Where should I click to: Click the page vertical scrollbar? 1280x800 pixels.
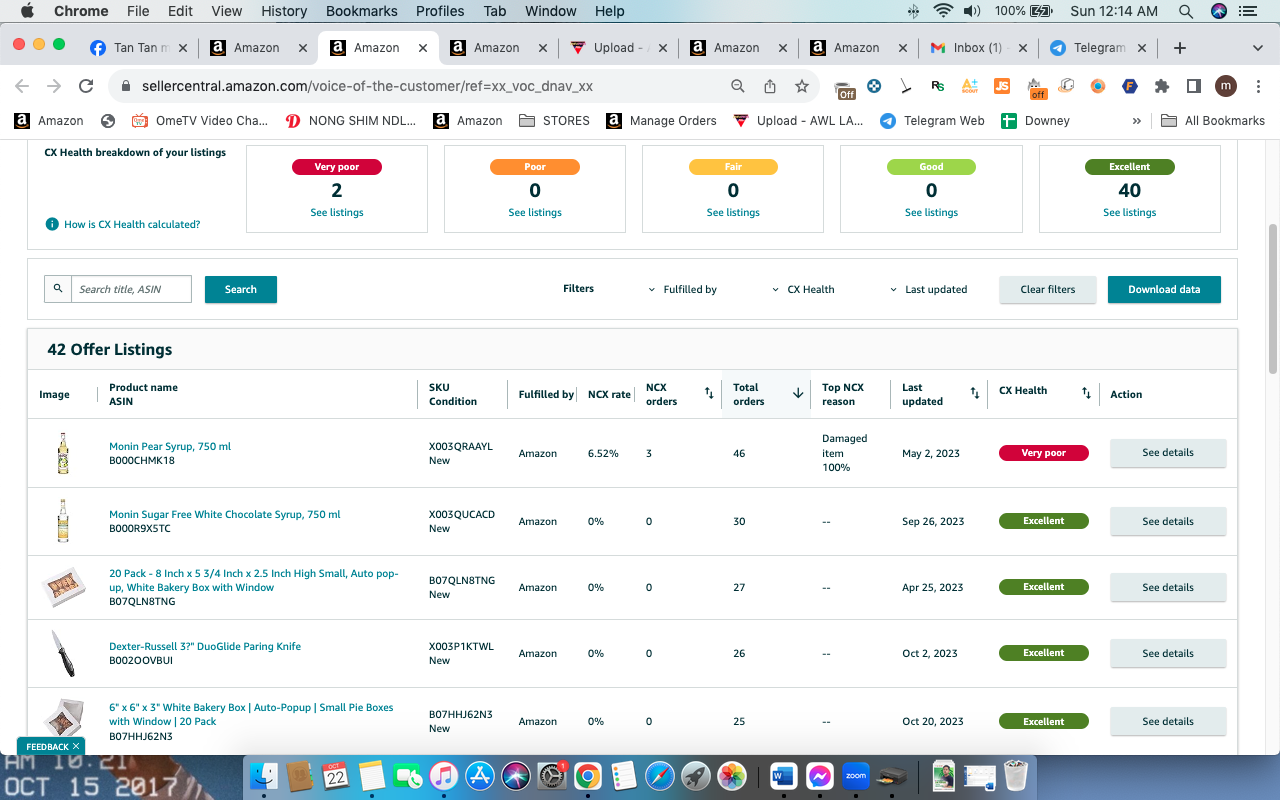click(x=1273, y=297)
